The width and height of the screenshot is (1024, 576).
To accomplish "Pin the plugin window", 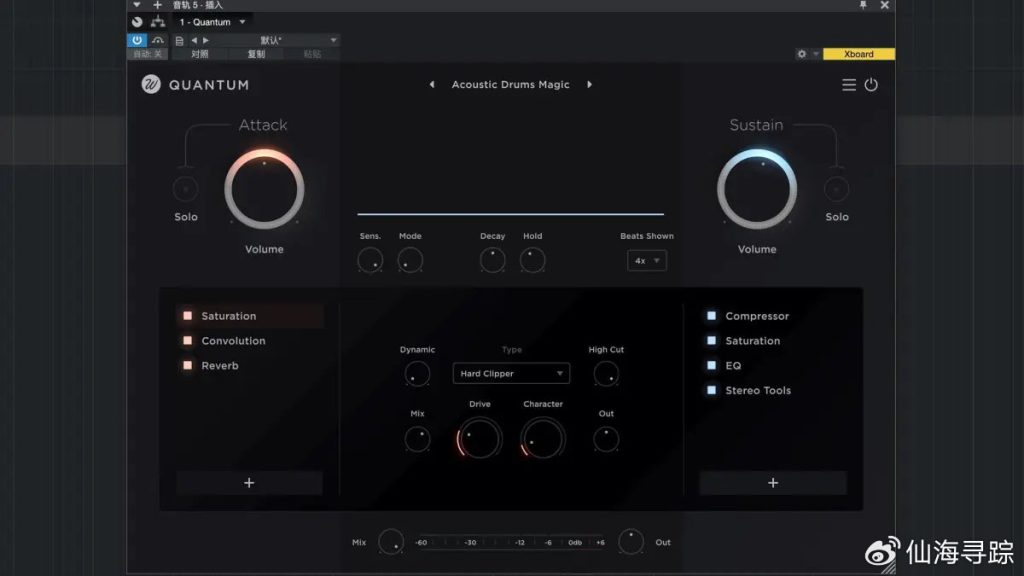I will 863,5.
